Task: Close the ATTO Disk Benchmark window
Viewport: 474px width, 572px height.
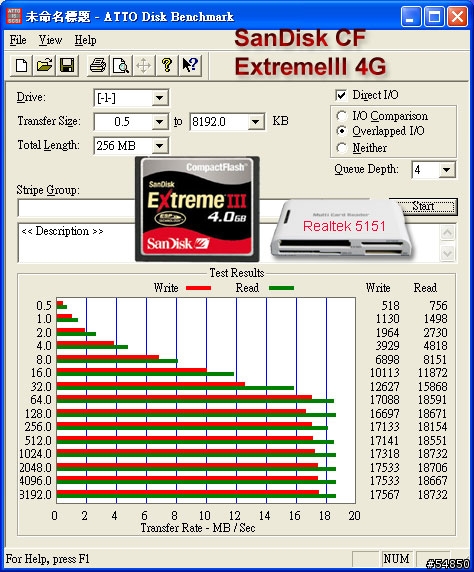Action: click(458, 16)
